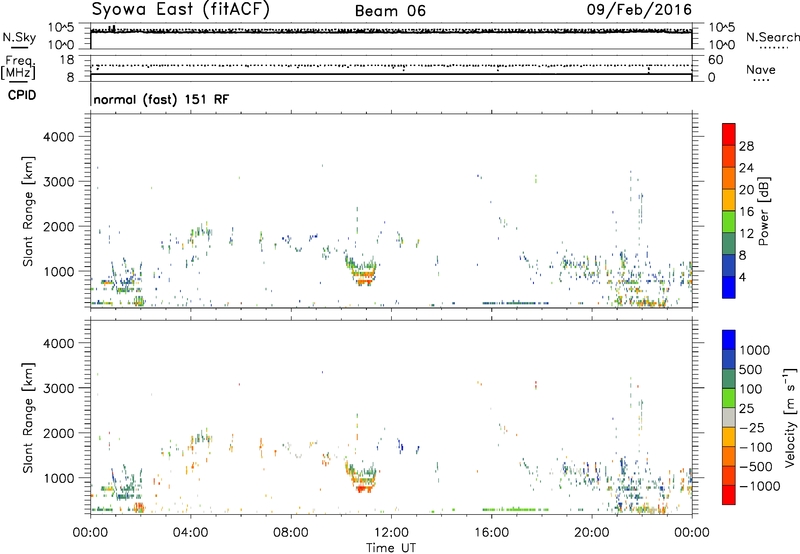The height and width of the screenshot is (554, 800).
Task: Click the "-1000" velocity color bar label
Action: tap(760, 486)
